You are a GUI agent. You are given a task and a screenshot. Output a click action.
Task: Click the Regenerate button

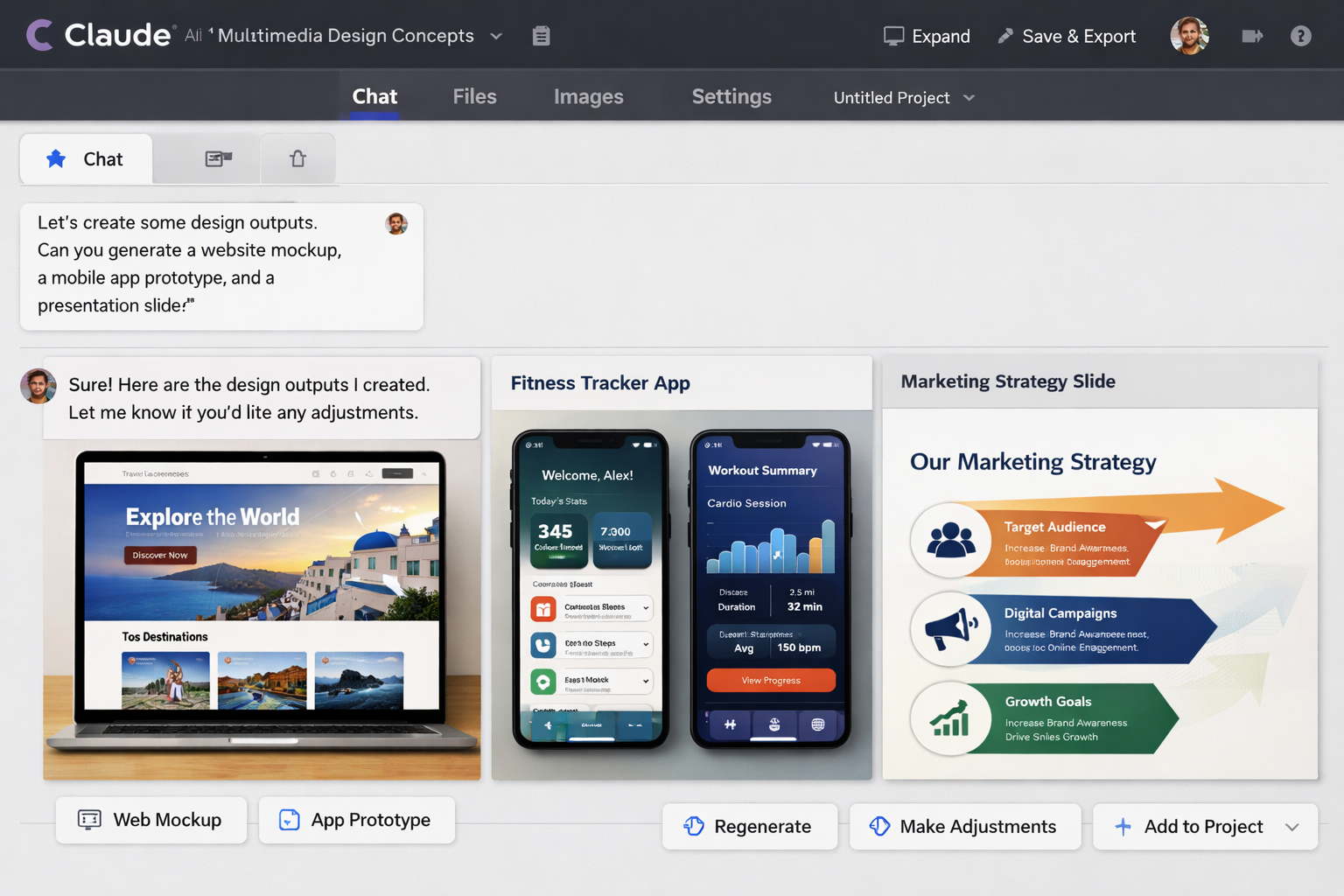point(749,827)
